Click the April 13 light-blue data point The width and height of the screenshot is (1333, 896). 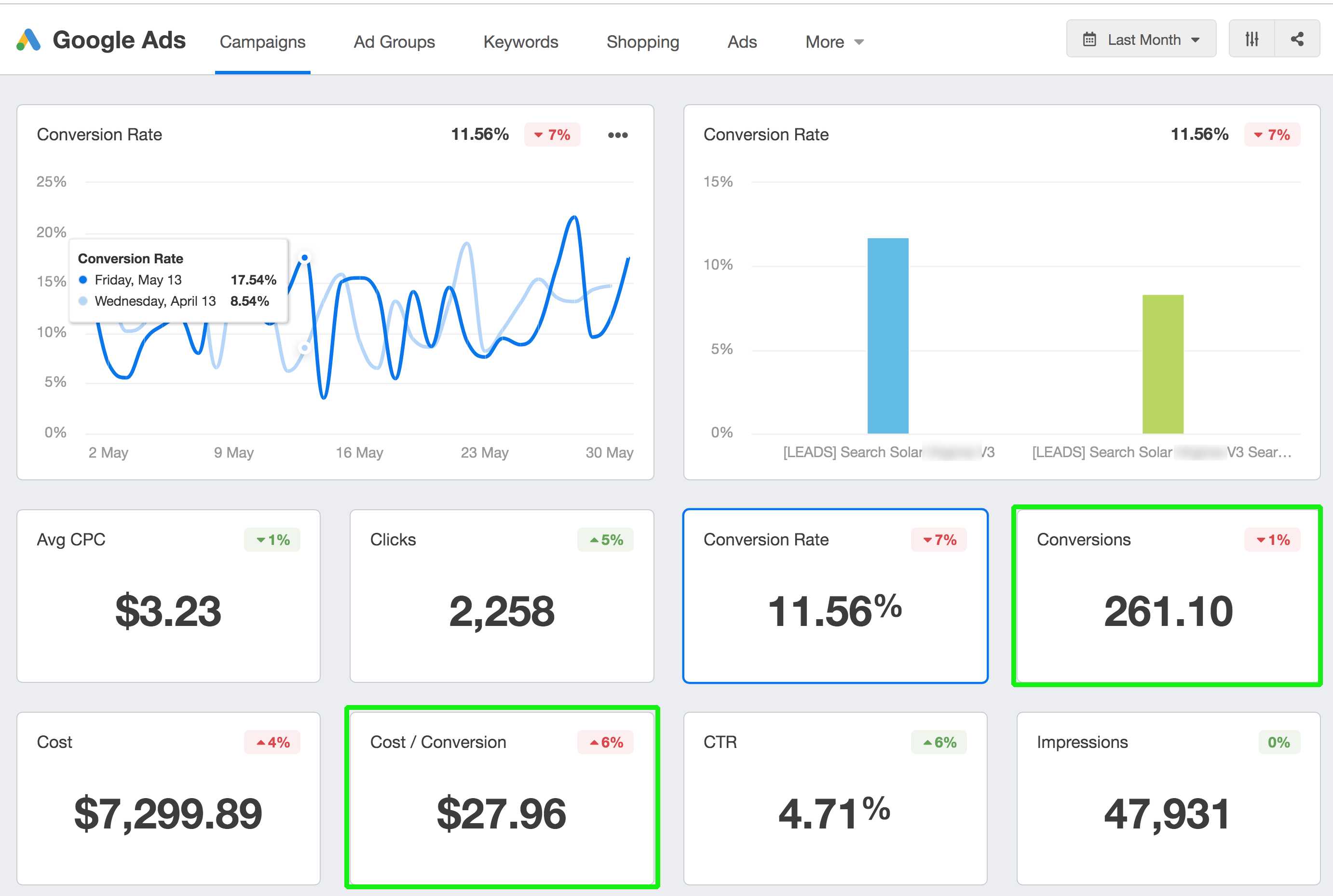[x=304, y=347]
